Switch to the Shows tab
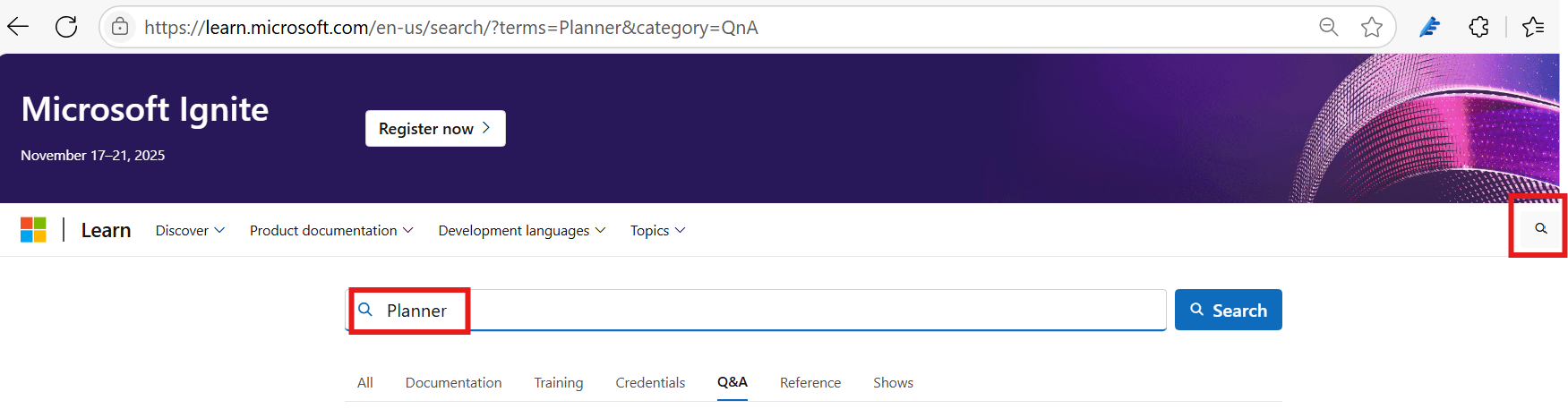1568x409 pixels. click(x=893, y=382)
